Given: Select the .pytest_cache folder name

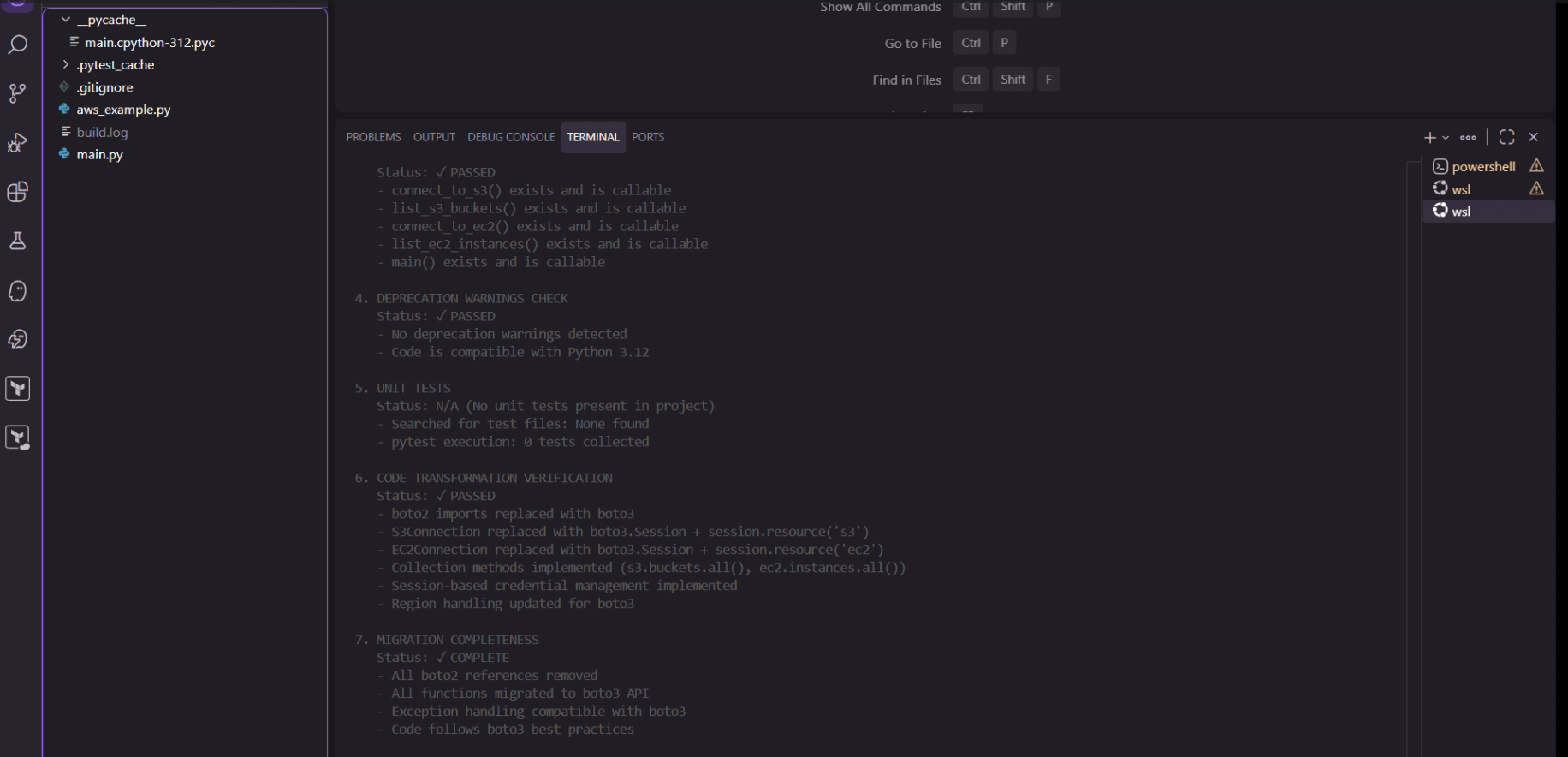Looking at the screenshot, I should tap(116, 65).
